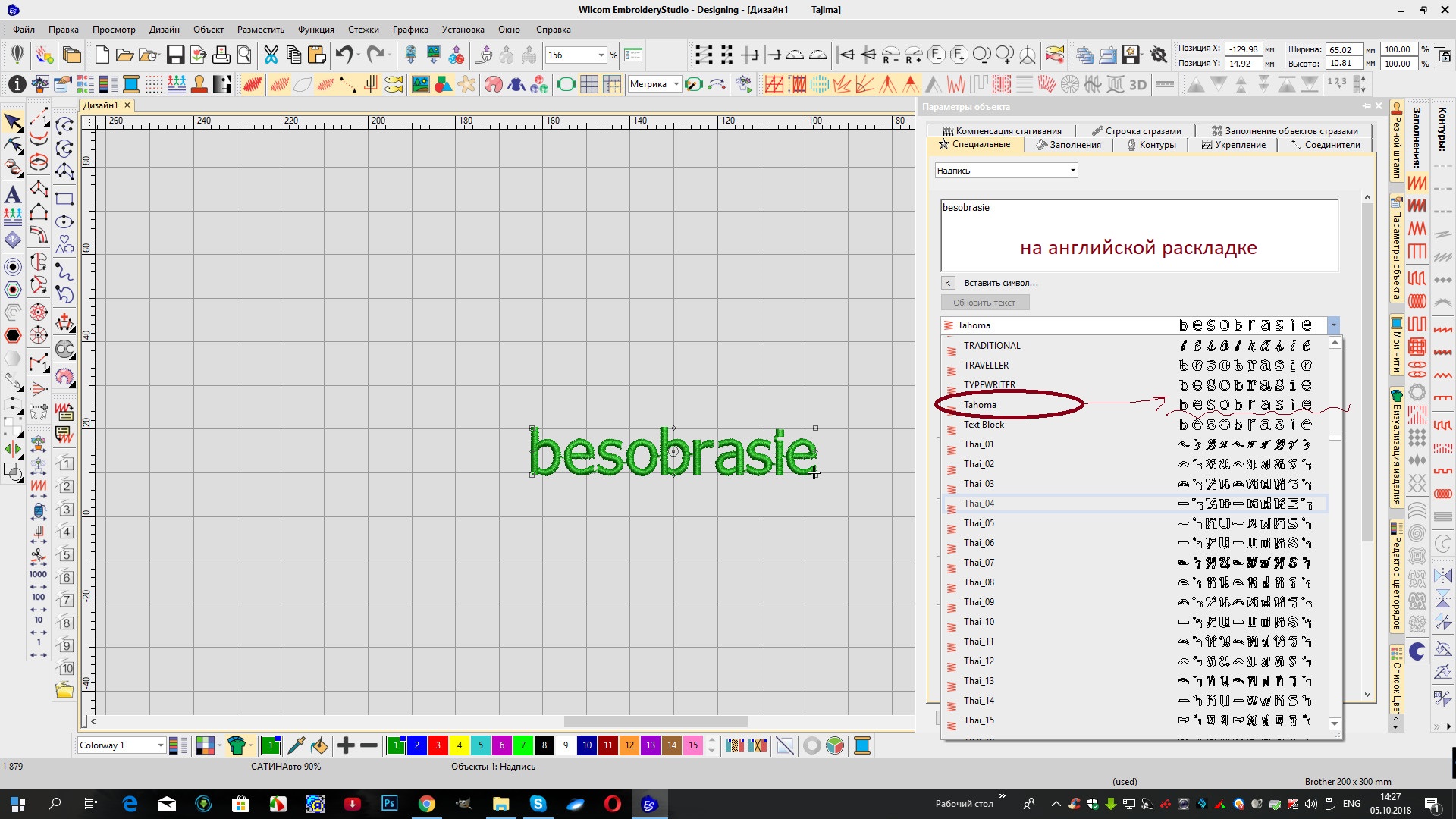Open the Design Information icon

[x=17, y=84]
